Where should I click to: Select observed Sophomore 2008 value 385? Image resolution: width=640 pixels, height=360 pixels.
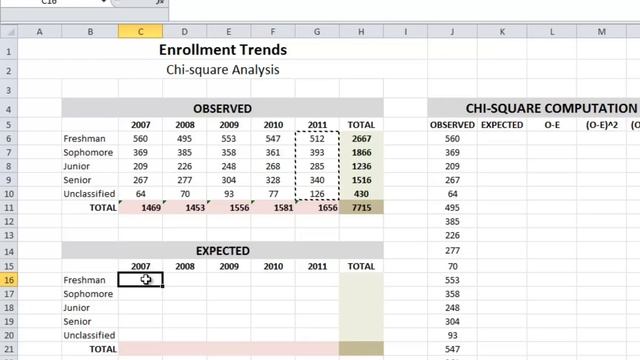tap(184, 152)
